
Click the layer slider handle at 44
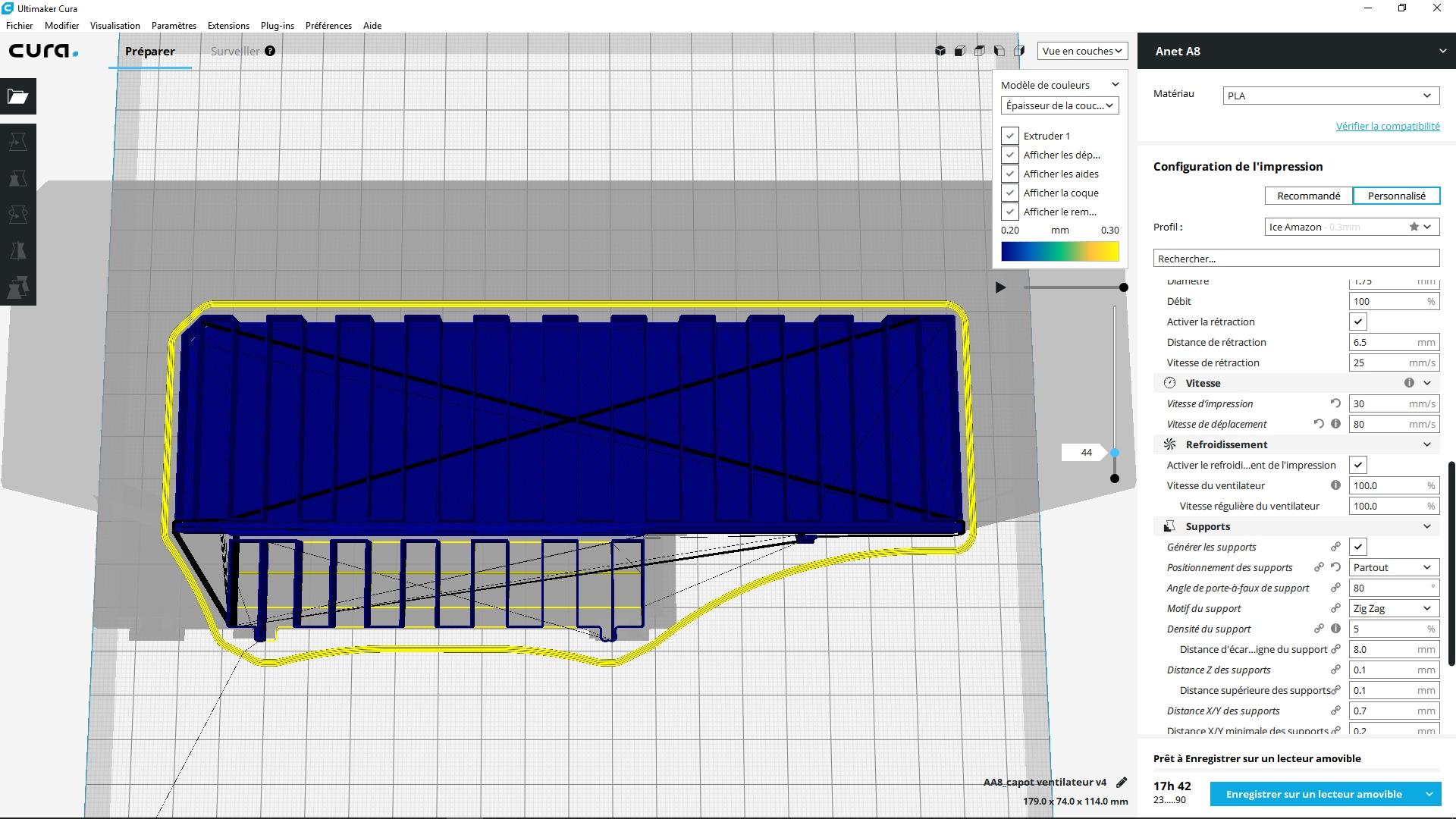coord(1114,453)
